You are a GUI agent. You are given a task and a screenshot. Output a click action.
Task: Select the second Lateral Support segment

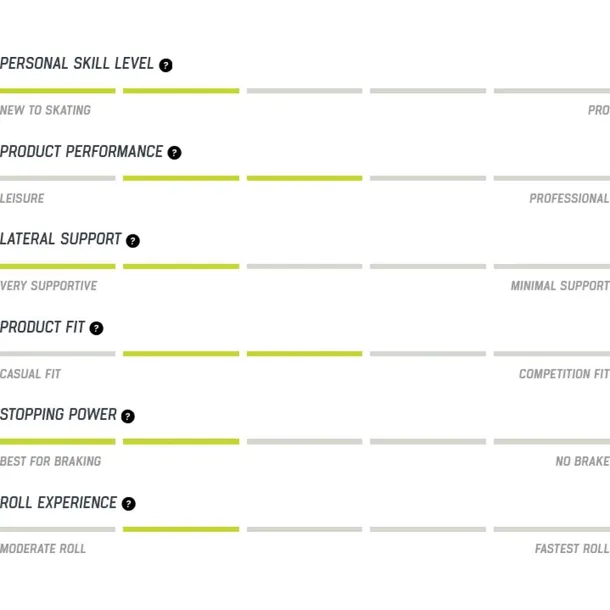coord(181,267)
